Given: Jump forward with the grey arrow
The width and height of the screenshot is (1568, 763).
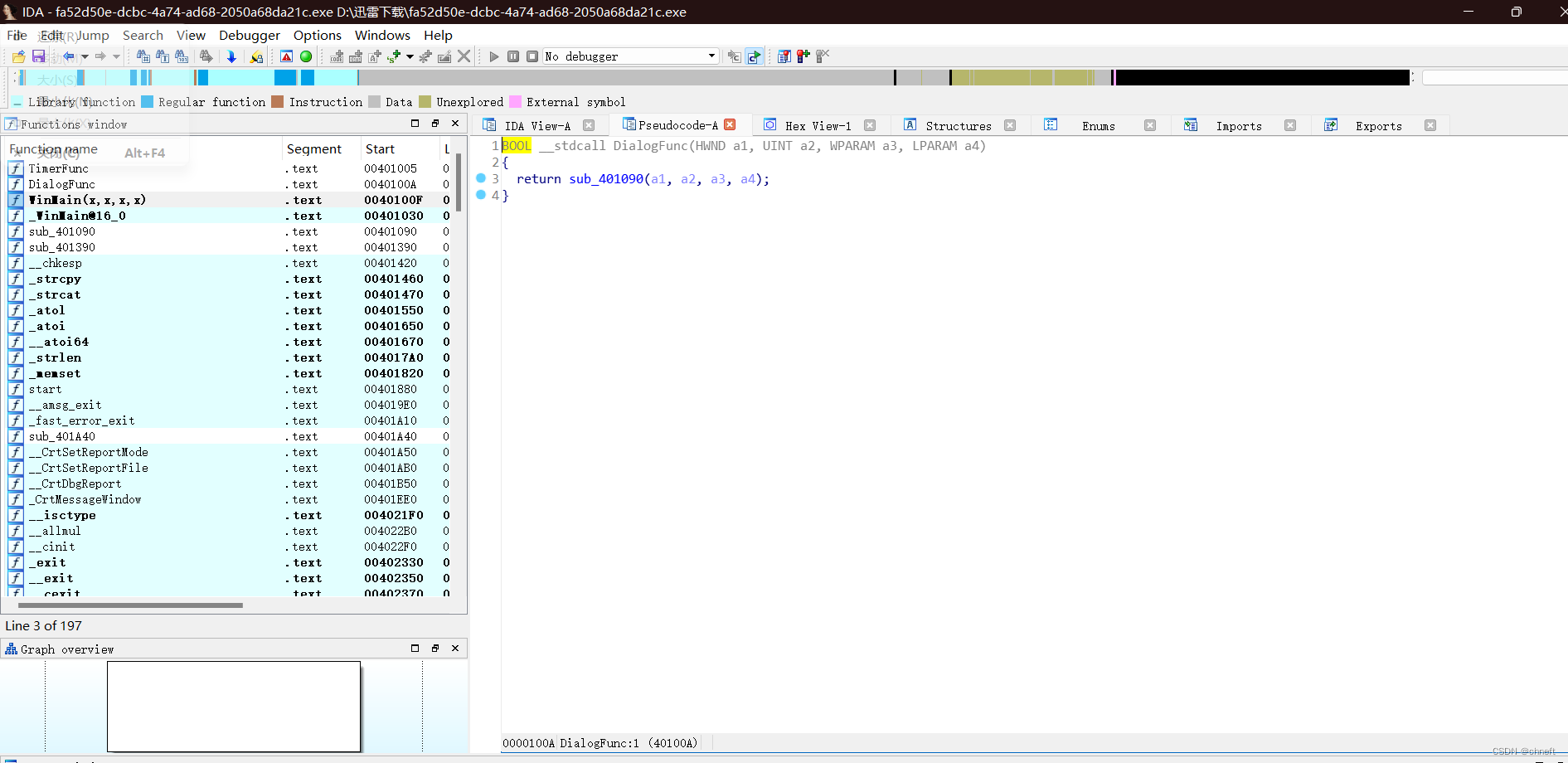Looking at the screenshot, I should [x=100, y=56].
